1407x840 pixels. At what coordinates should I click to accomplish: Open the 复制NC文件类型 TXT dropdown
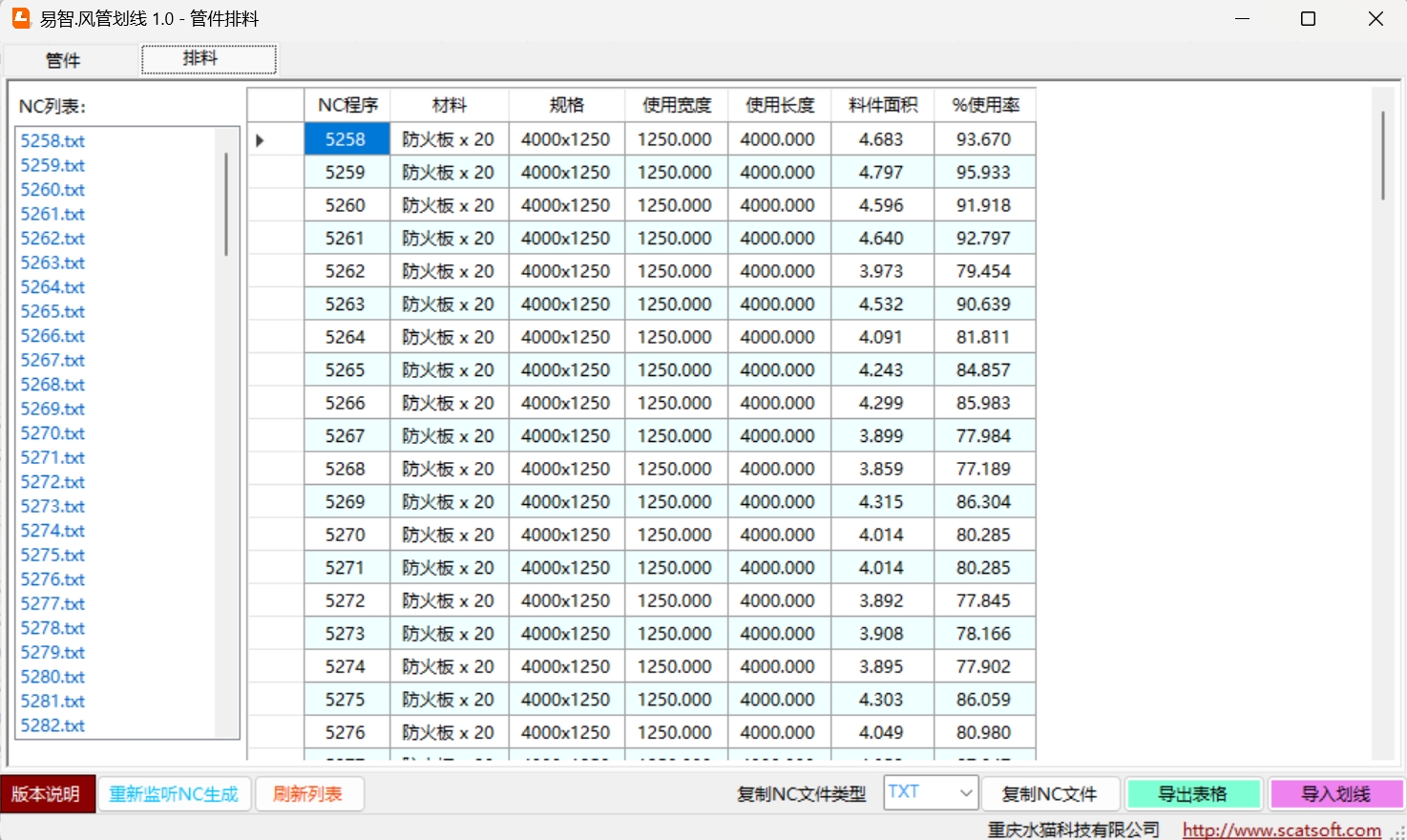click(931, 792)
